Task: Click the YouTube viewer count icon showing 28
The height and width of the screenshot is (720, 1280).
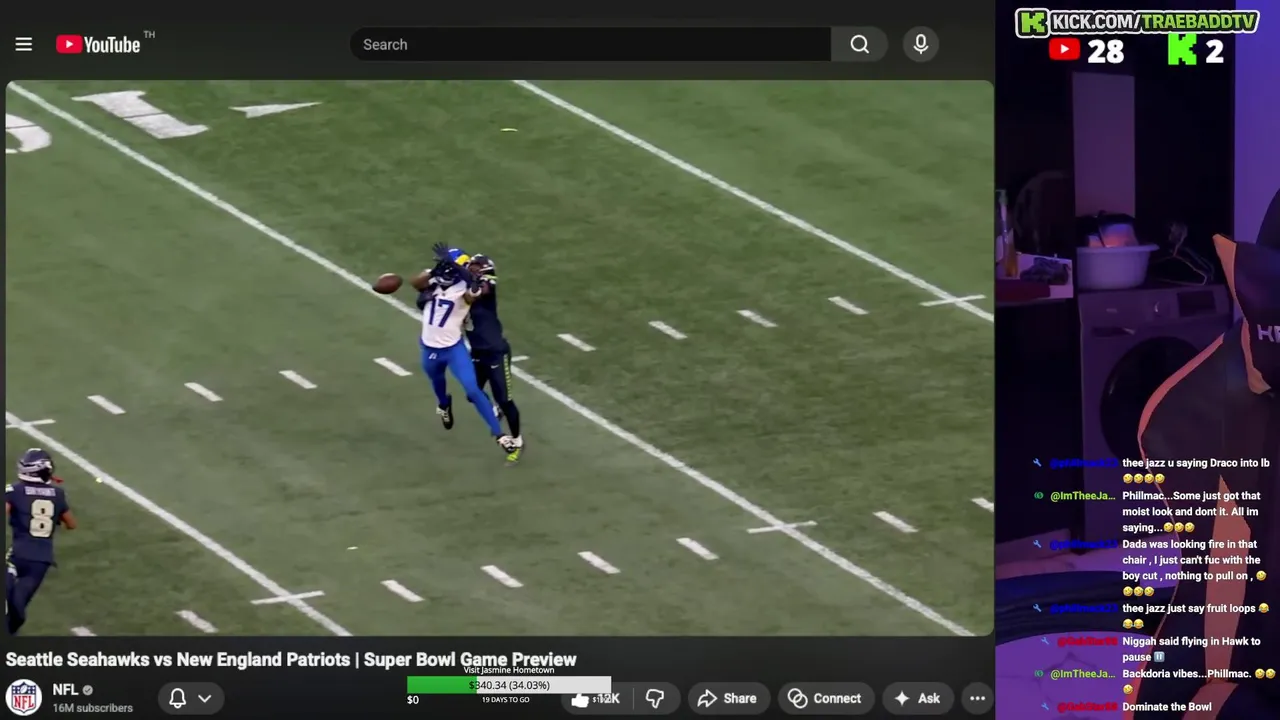Action: click(x=1064, y=51)
